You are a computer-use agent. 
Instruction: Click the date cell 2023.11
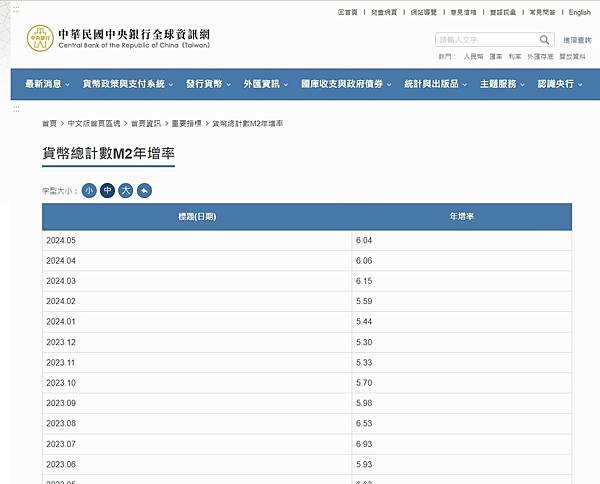click(197, 362)
